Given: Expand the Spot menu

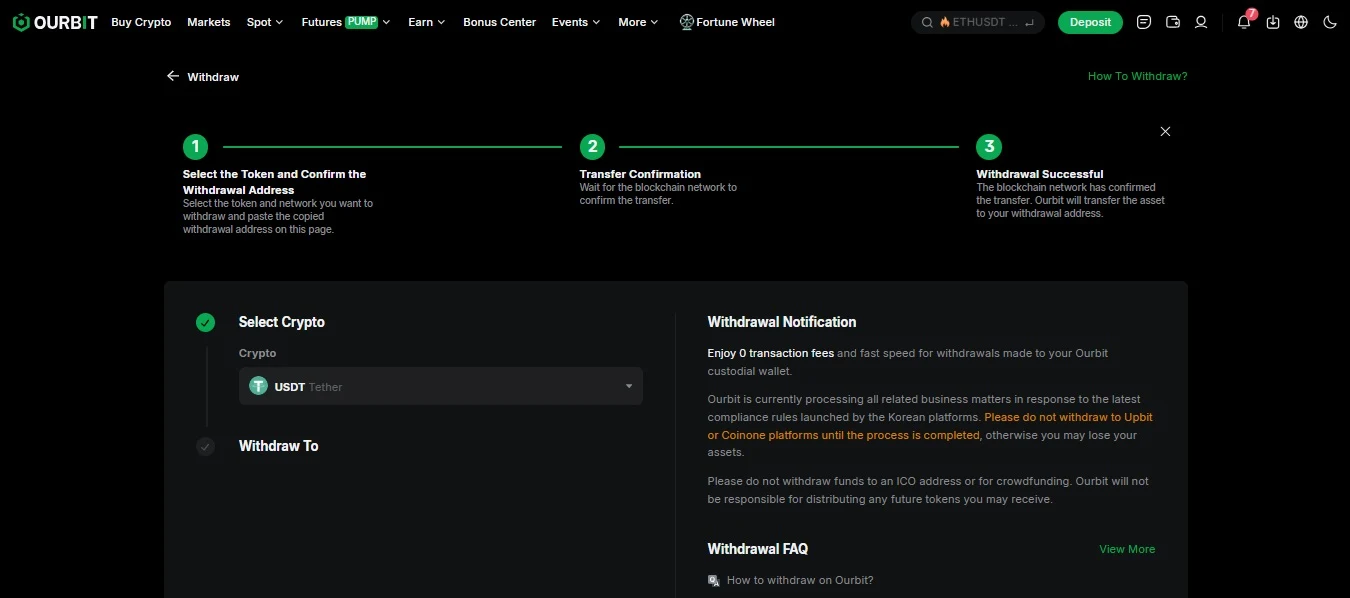Looking at the screenshot, I should pos(265,22).
